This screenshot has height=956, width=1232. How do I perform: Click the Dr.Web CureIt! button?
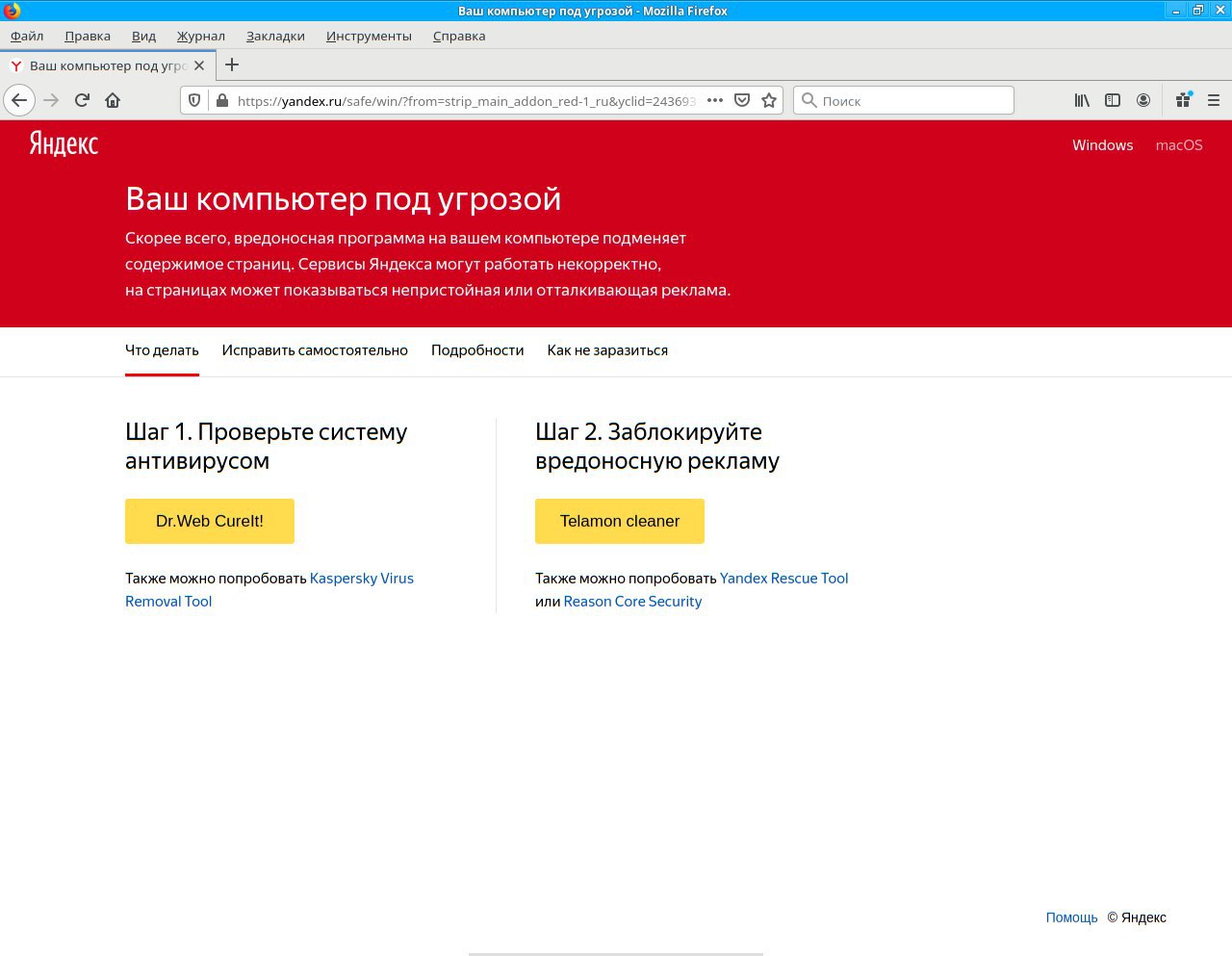(210, 521)
